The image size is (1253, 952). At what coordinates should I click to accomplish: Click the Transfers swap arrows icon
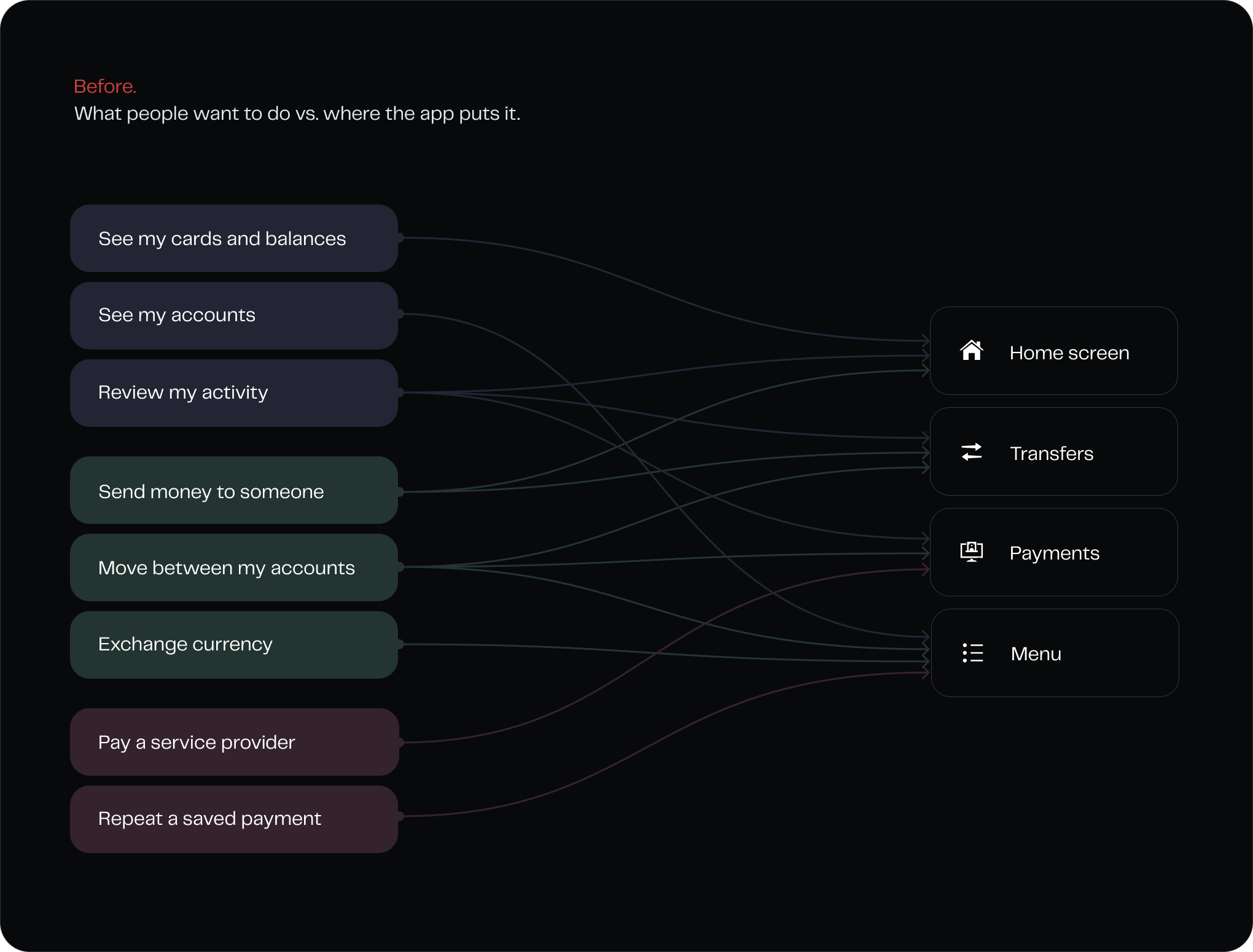972,452
